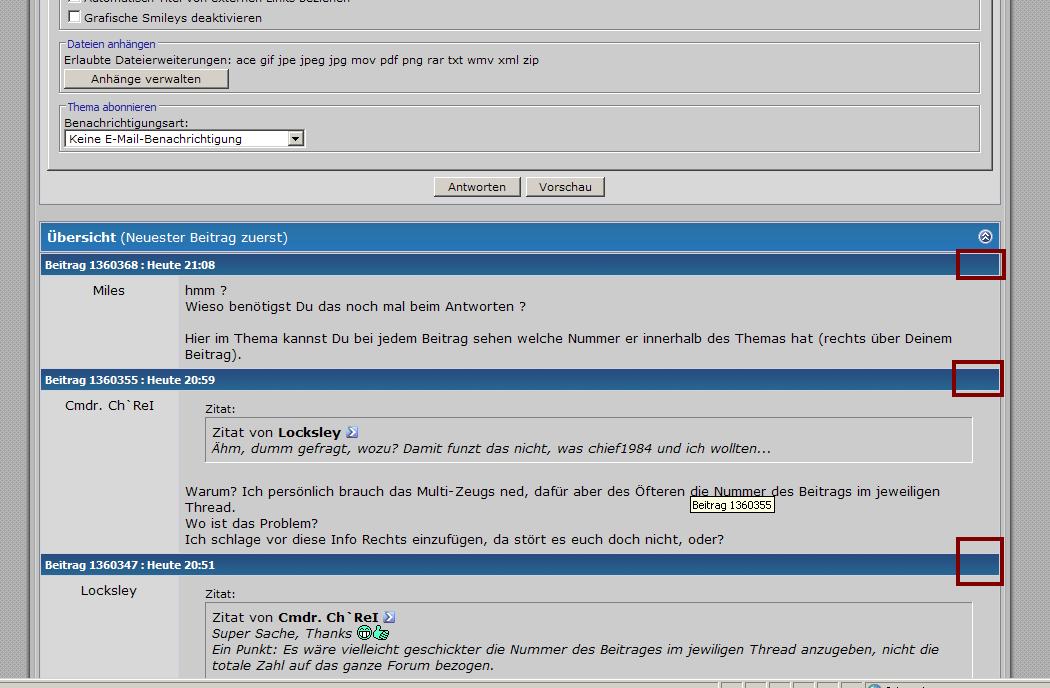The height and width of the screenshot is (688, 1050).
Task: Select the Beitrag 1360368 header title
Action: click(x=130, y=265)
